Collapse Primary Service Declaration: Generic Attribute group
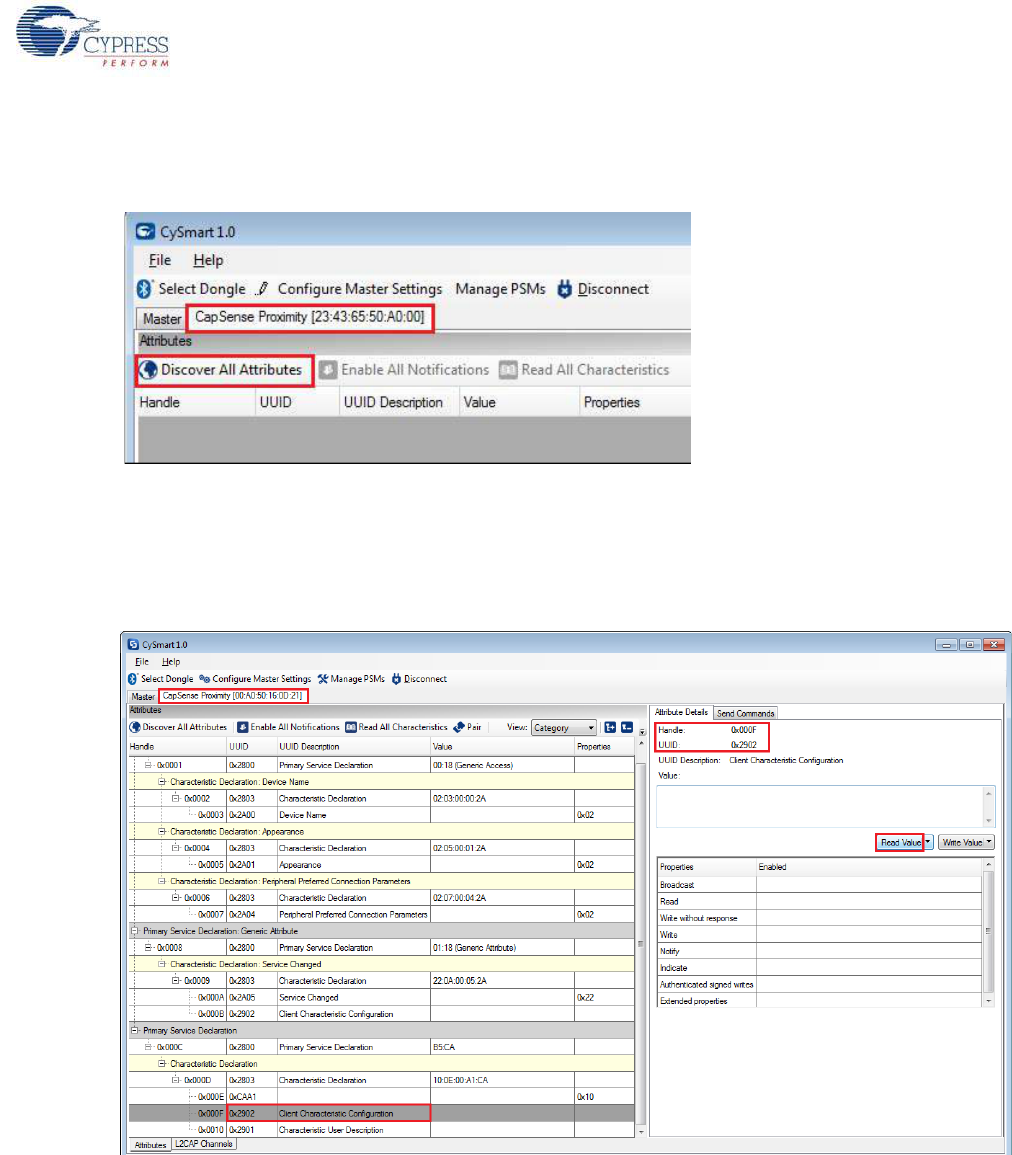This screenshot has width=1012, height=1155. coord(134,931)
